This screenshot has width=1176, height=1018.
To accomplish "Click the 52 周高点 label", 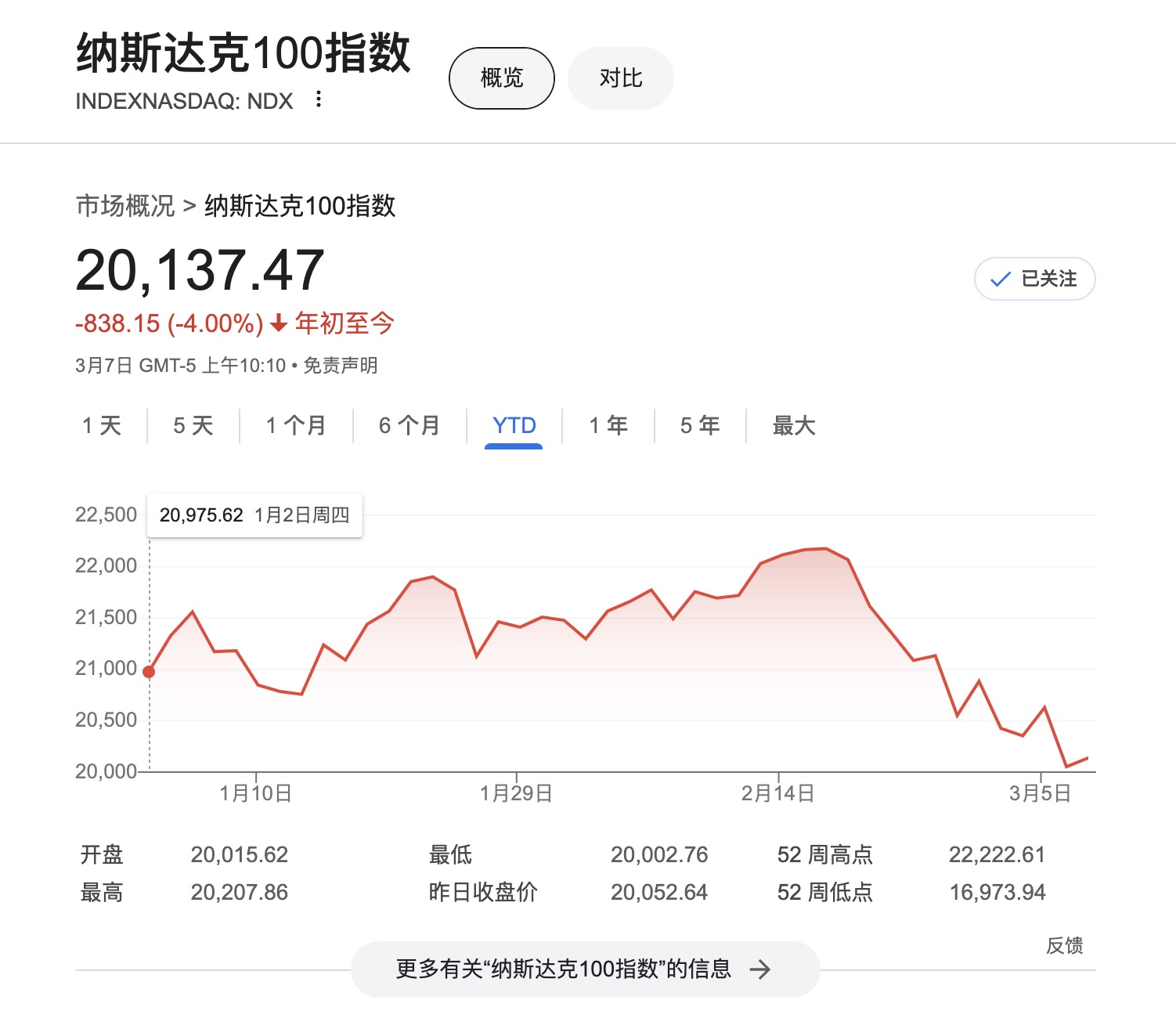I will point(824,854).
